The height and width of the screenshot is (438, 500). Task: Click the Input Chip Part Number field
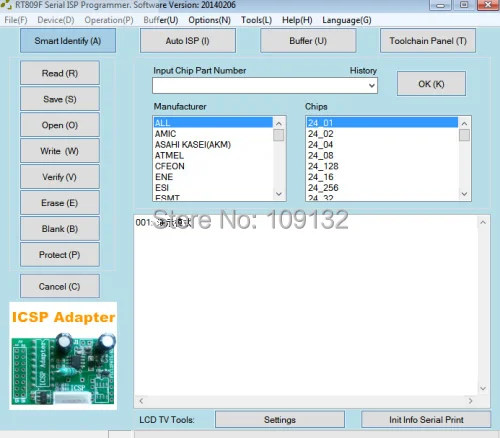[x=260, y=86]
